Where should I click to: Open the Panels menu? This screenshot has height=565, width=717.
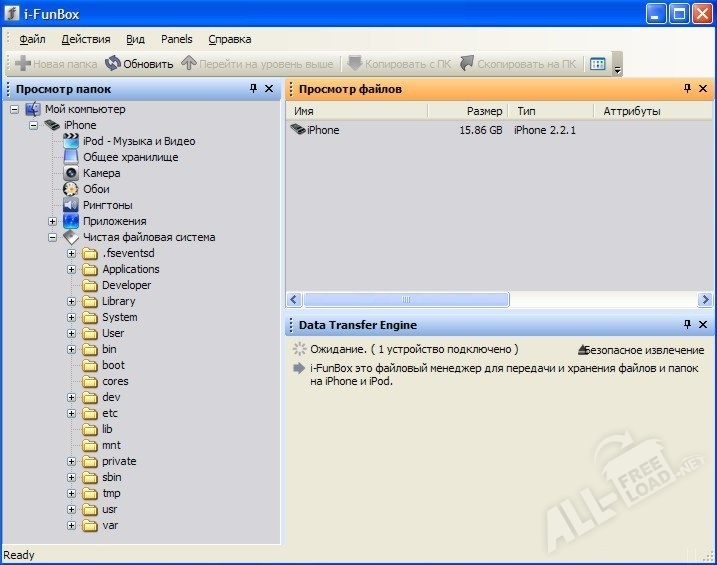[176, 39]
